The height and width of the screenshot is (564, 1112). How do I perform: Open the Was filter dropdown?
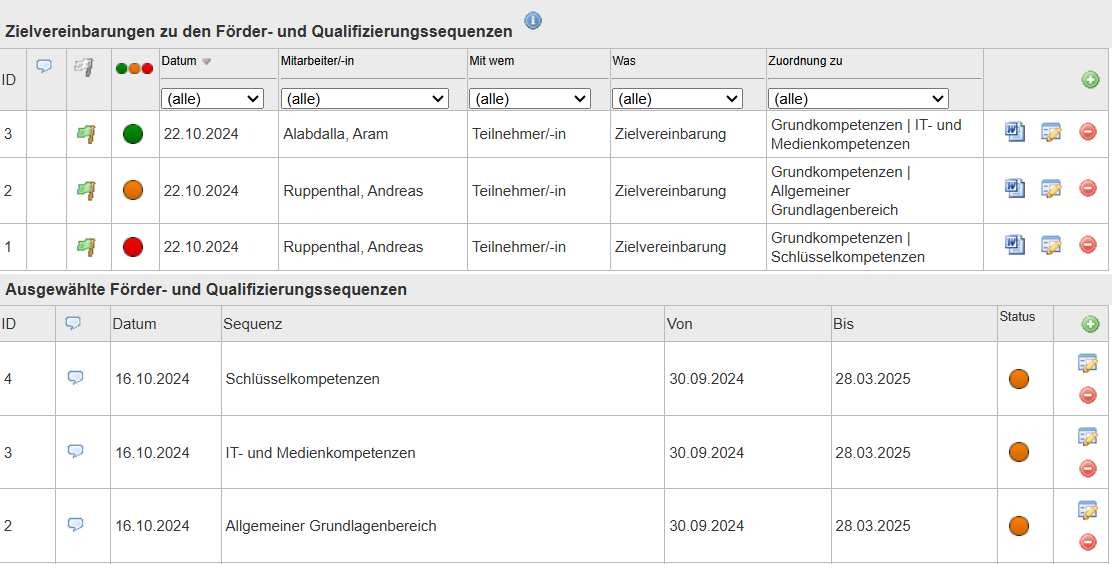click(677, 99)
